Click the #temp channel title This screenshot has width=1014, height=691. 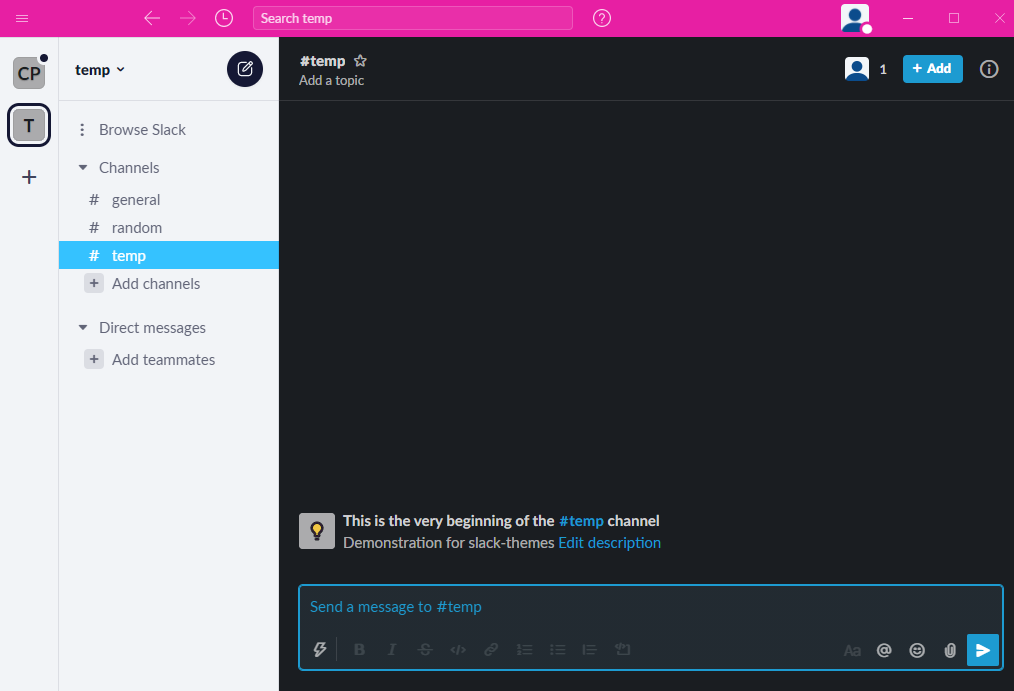click(323, 61)
